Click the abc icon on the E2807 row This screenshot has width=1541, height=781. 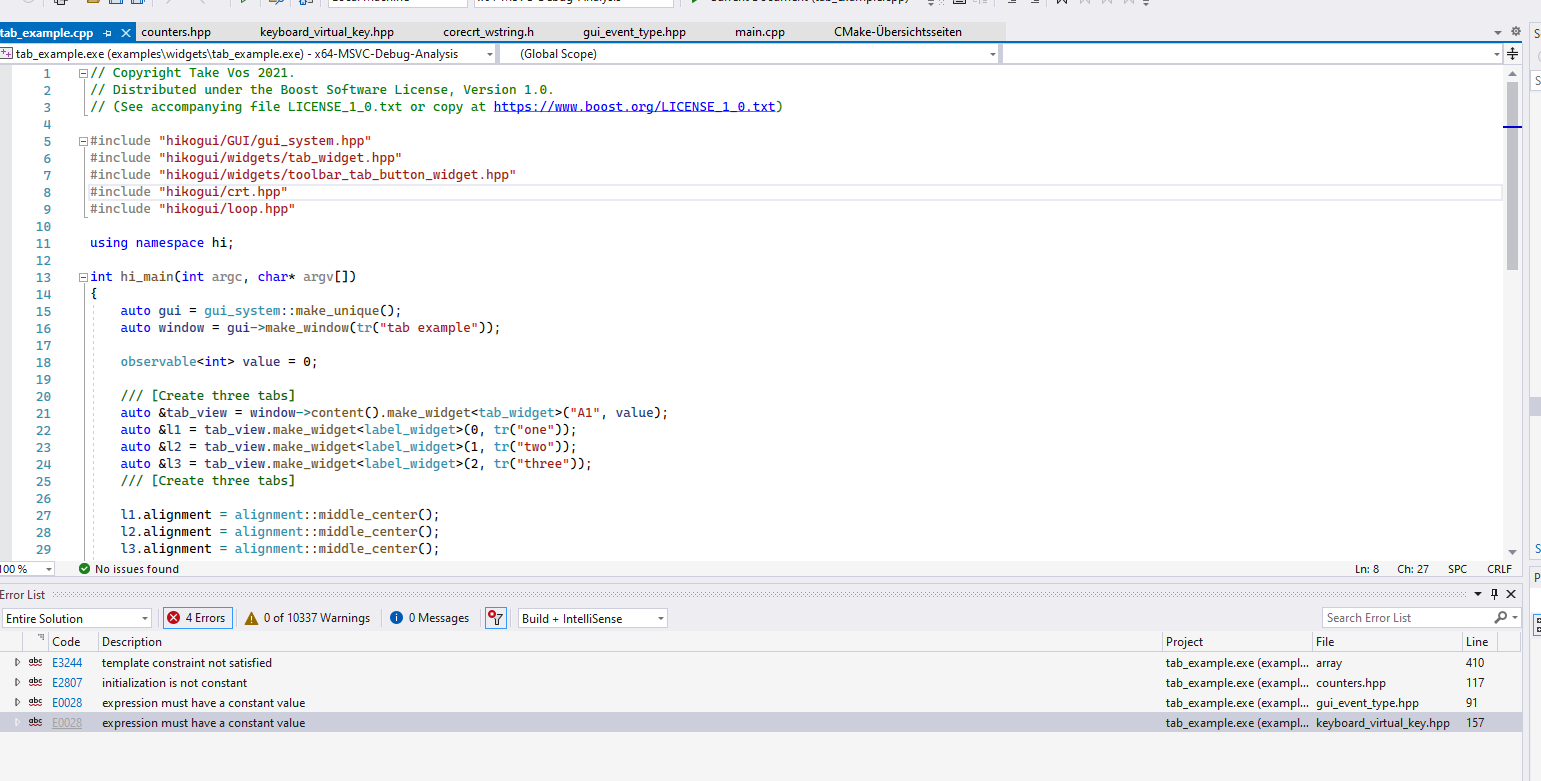pos(36,682)
